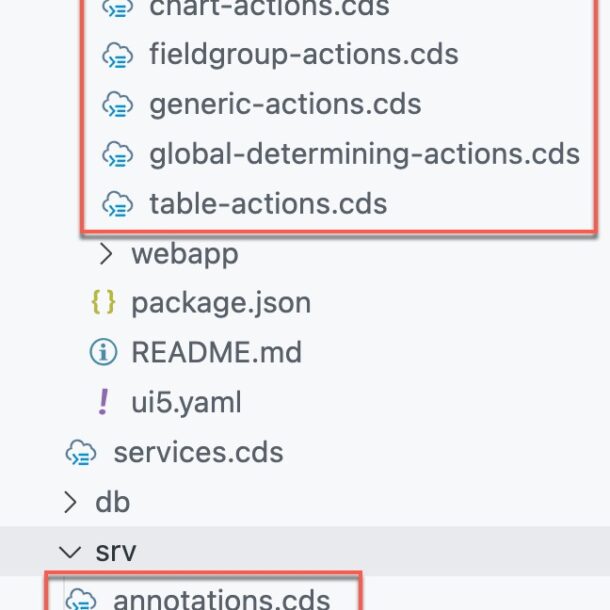Click the cloud icon next to table-actions.cds
The height and width of the screenshot is (610, 610).
(x=117, y=204)
